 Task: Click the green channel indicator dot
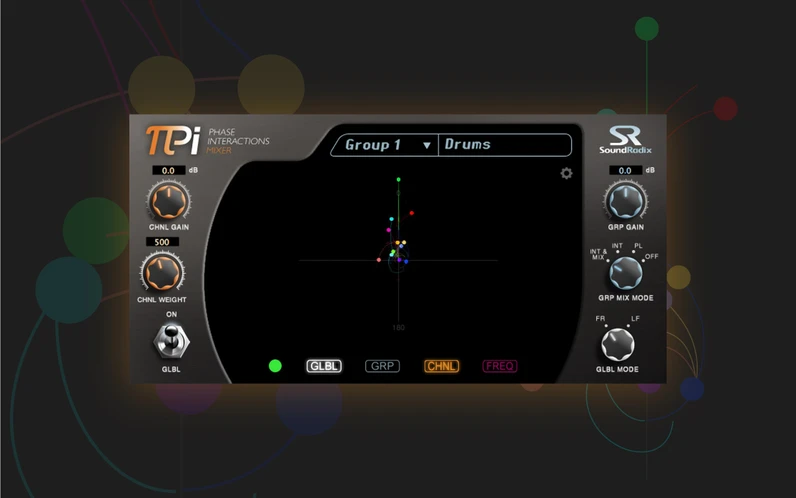point(275,366)
